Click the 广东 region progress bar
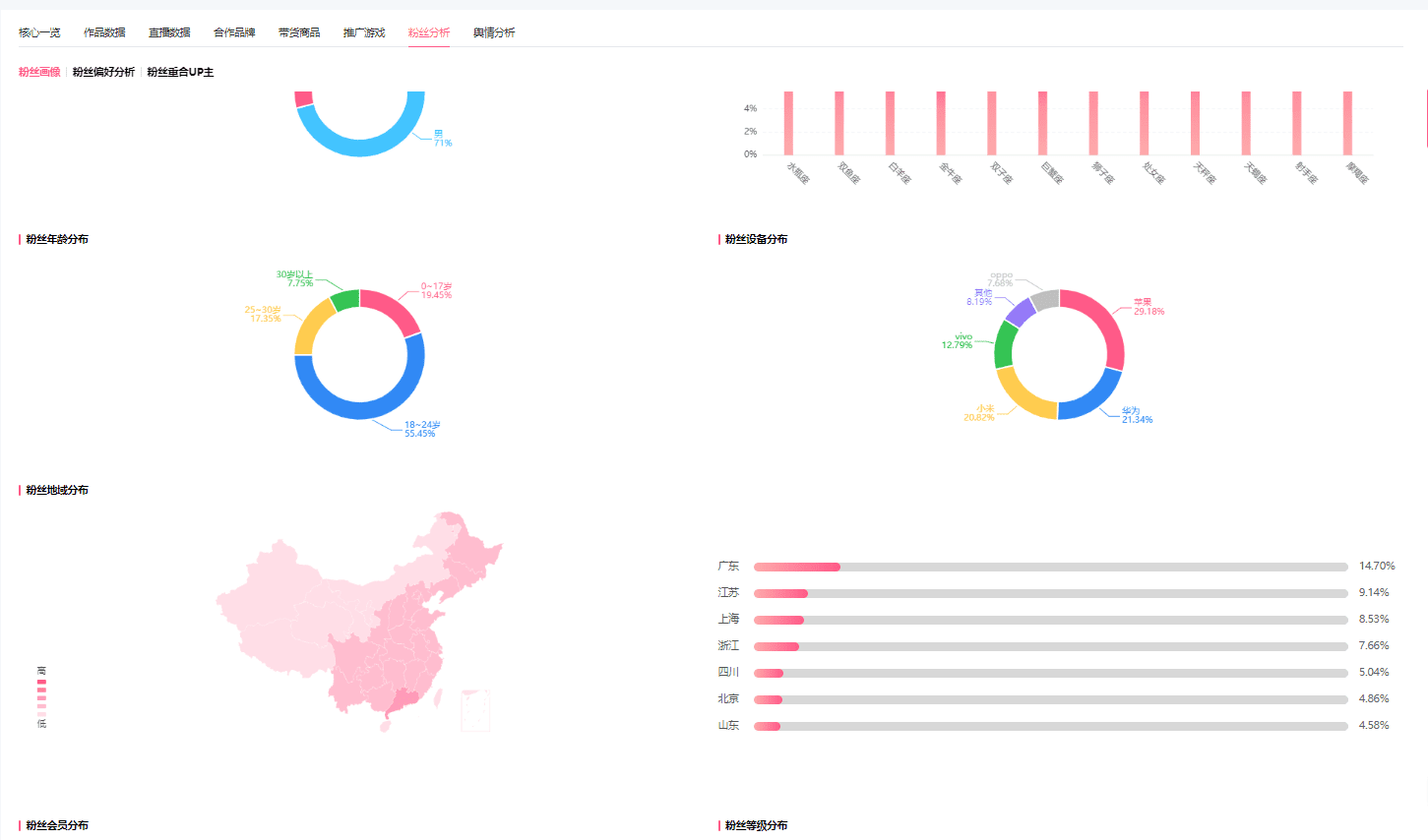 (1051, 567)
